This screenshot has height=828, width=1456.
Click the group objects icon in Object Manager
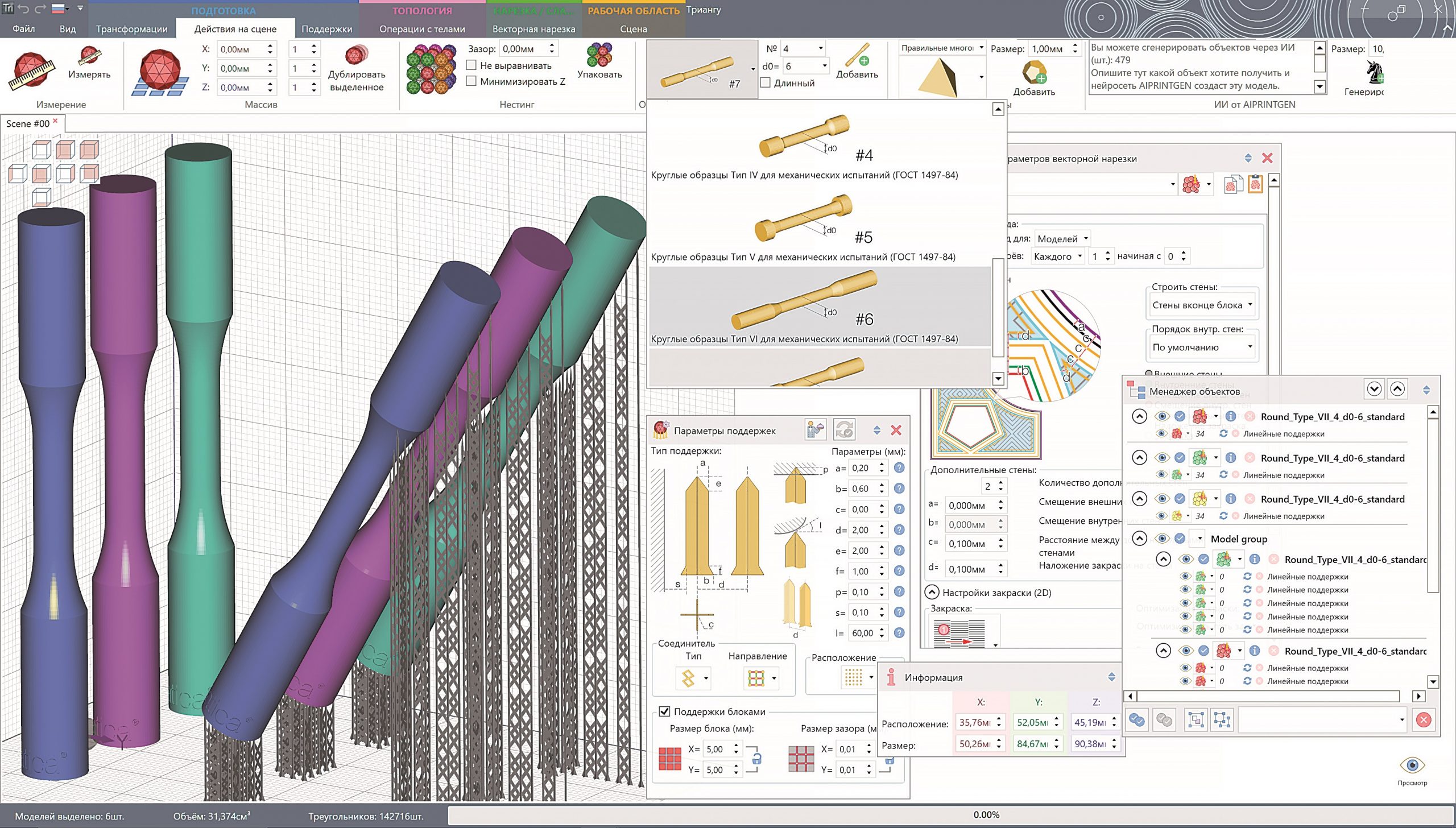(1196, 720)
